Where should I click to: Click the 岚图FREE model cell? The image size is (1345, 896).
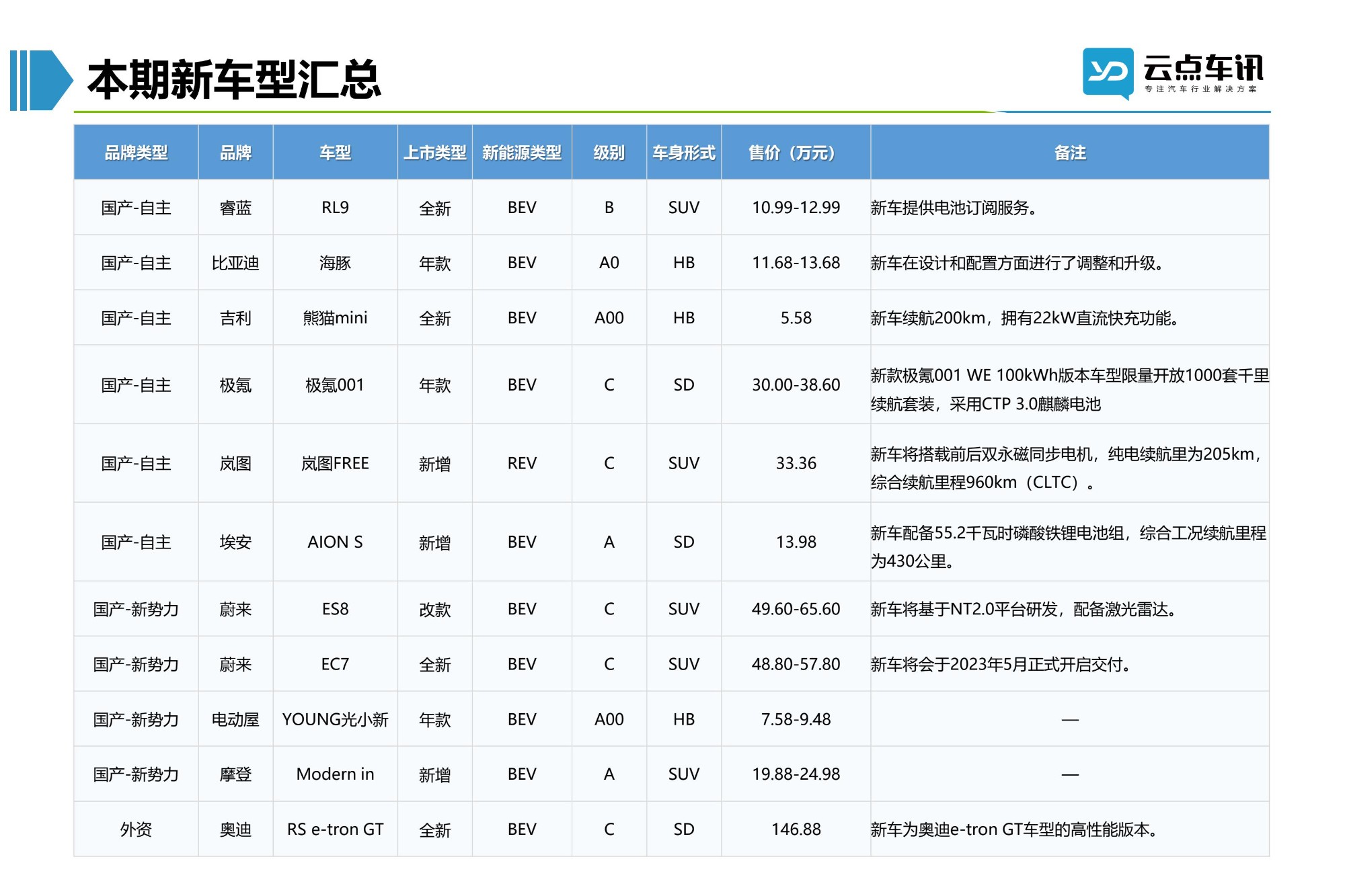pos(335,463)
